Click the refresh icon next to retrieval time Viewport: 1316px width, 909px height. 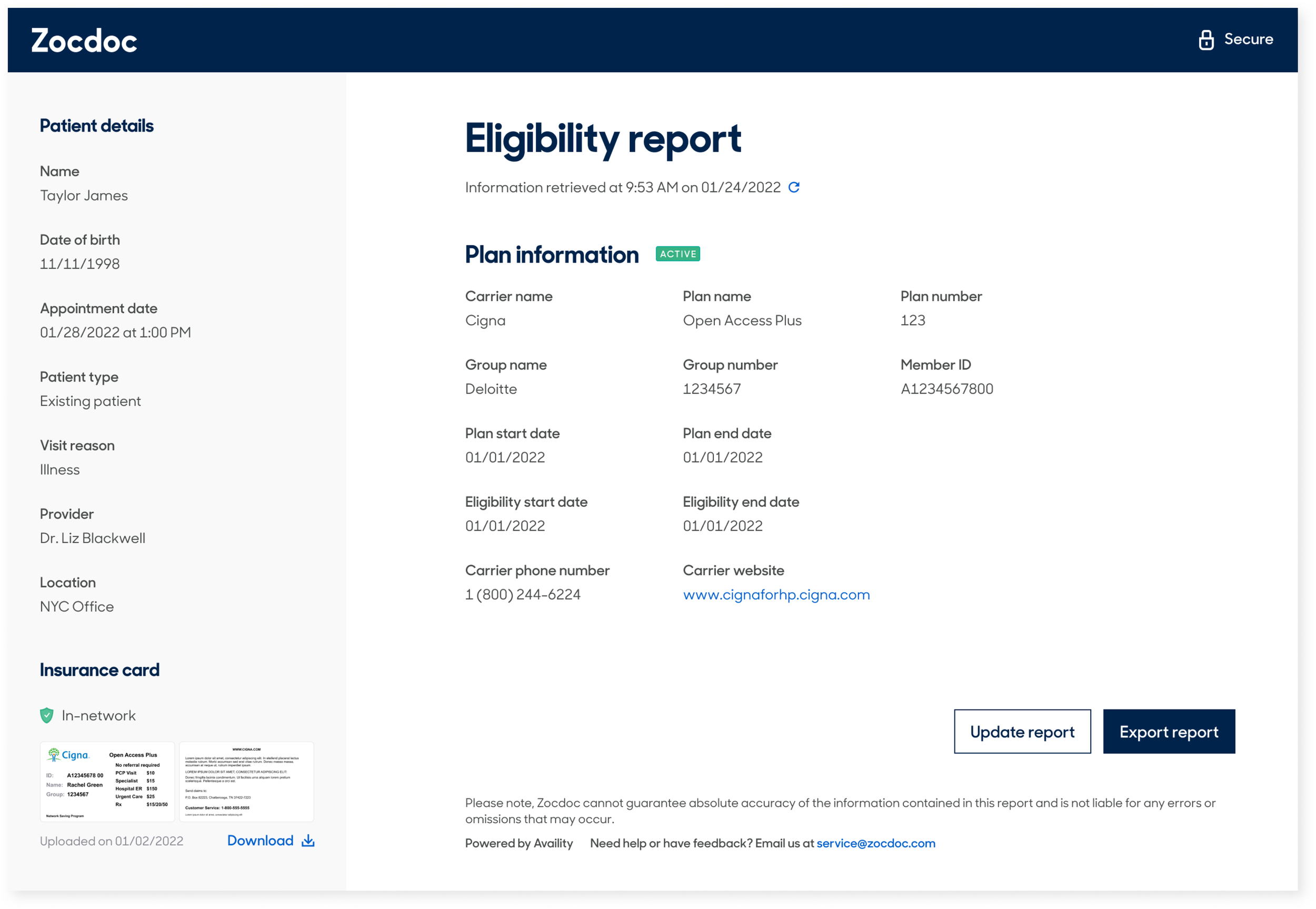[x=794, y=187]
